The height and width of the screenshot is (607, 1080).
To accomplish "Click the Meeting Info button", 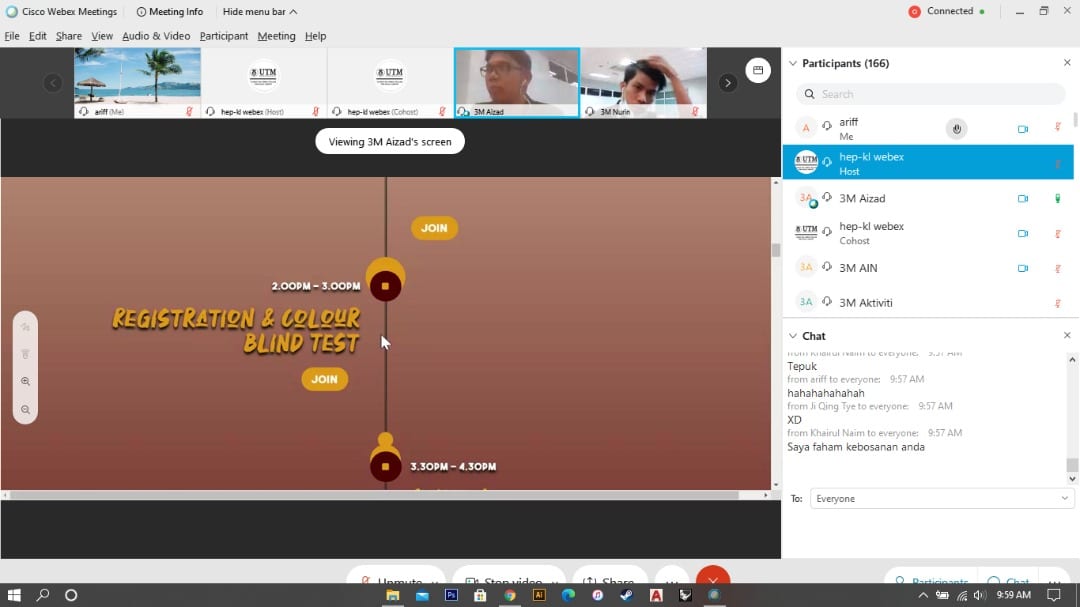I will coord(169,12).
